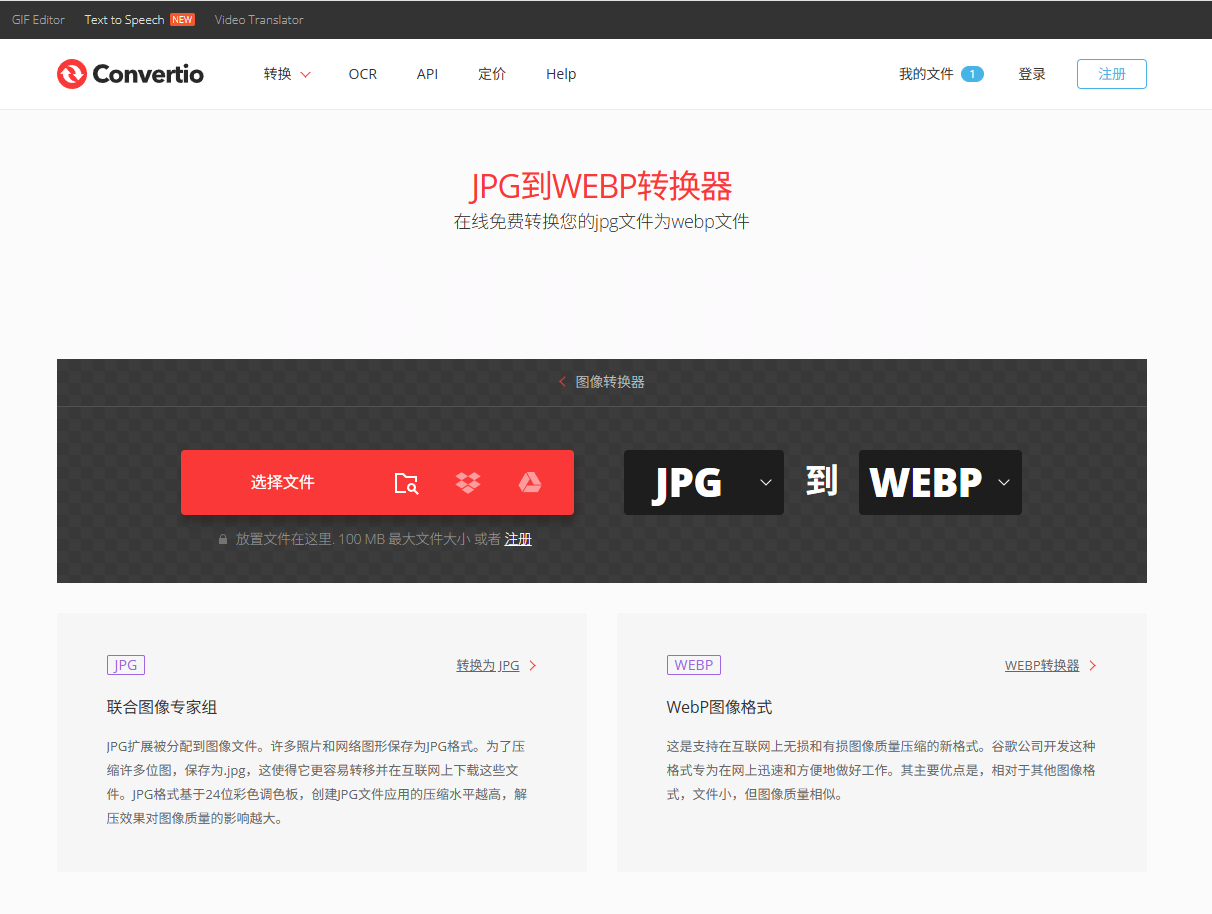This screenshot has width=1212, height=914.
Task: Upload files from Google Drive
Action: [531, 482]
